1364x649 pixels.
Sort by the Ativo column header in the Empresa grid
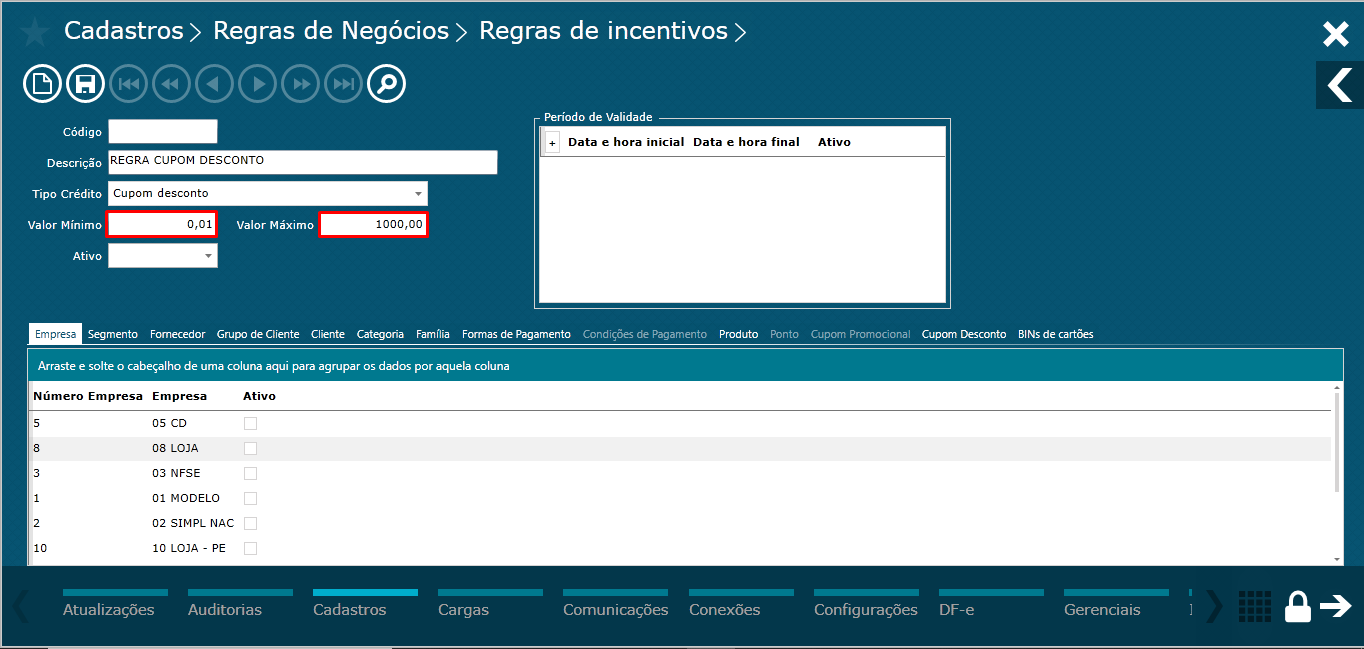pos(259,396)
